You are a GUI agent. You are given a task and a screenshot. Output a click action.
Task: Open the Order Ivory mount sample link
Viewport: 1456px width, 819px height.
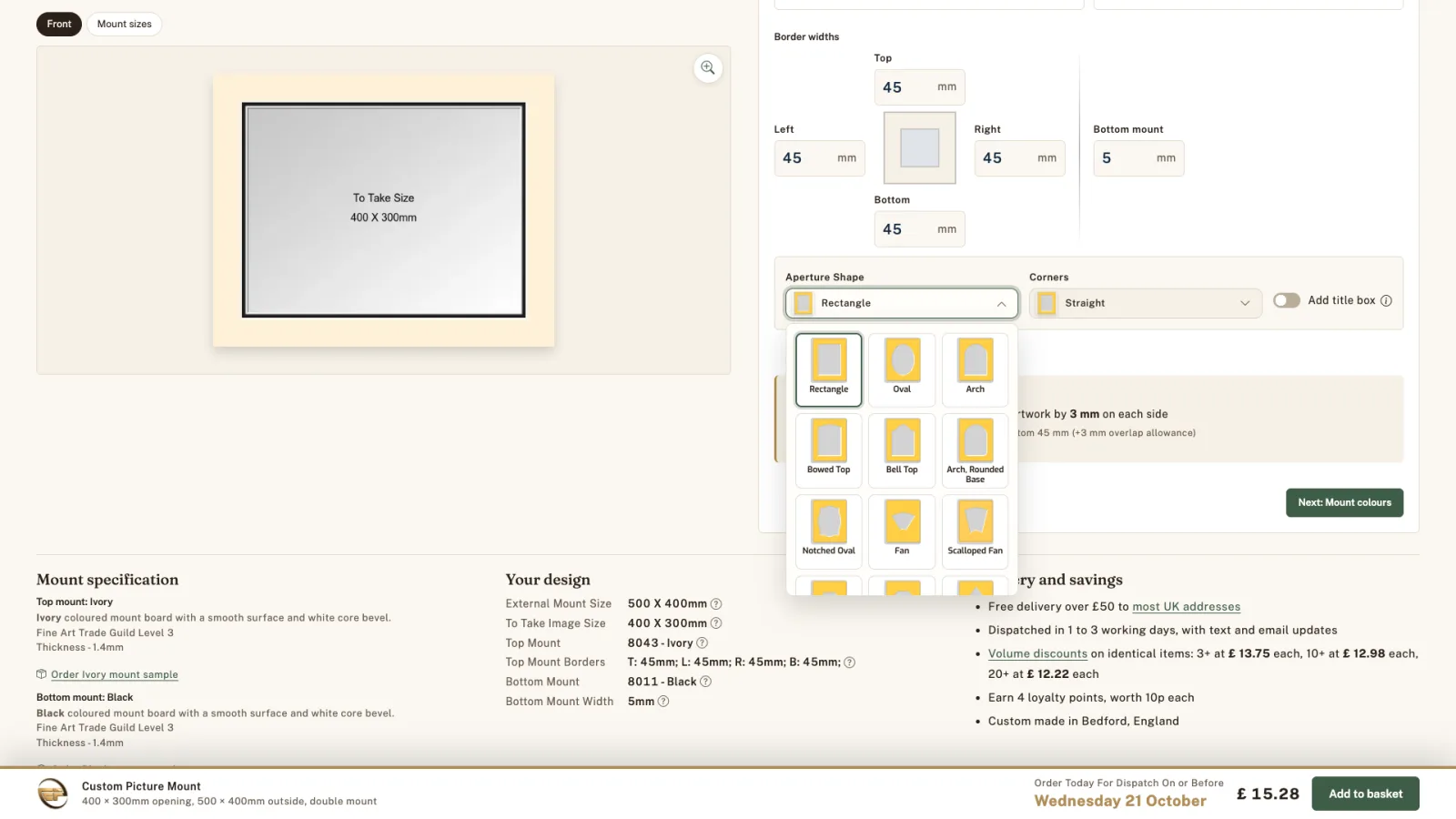(115, 674)
